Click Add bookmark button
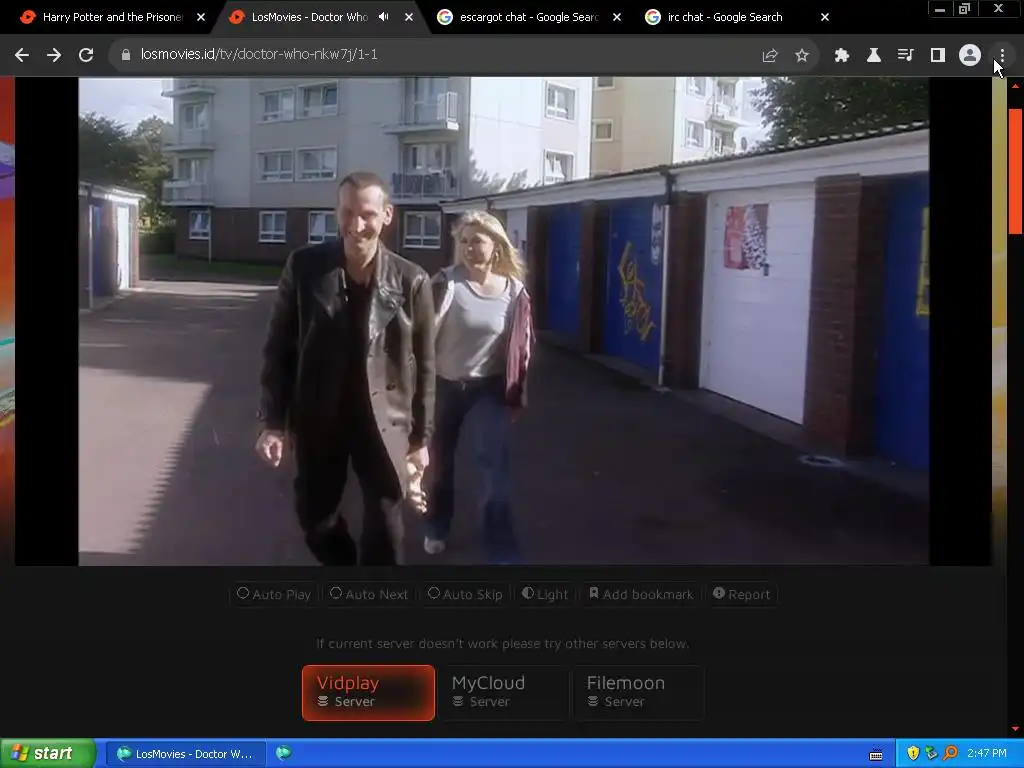1024x768 pixels. (641, 594)
